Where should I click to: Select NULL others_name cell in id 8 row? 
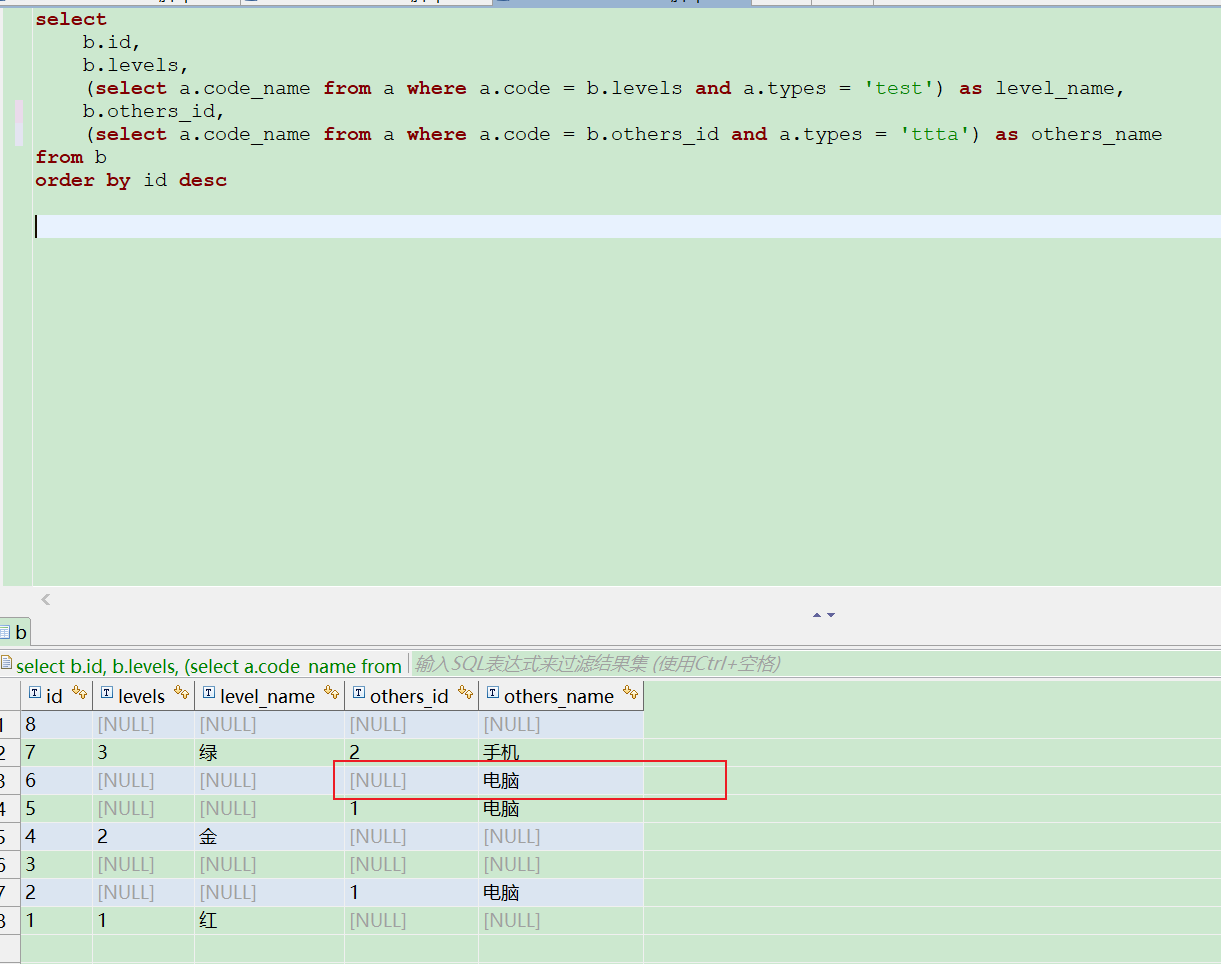560,724
